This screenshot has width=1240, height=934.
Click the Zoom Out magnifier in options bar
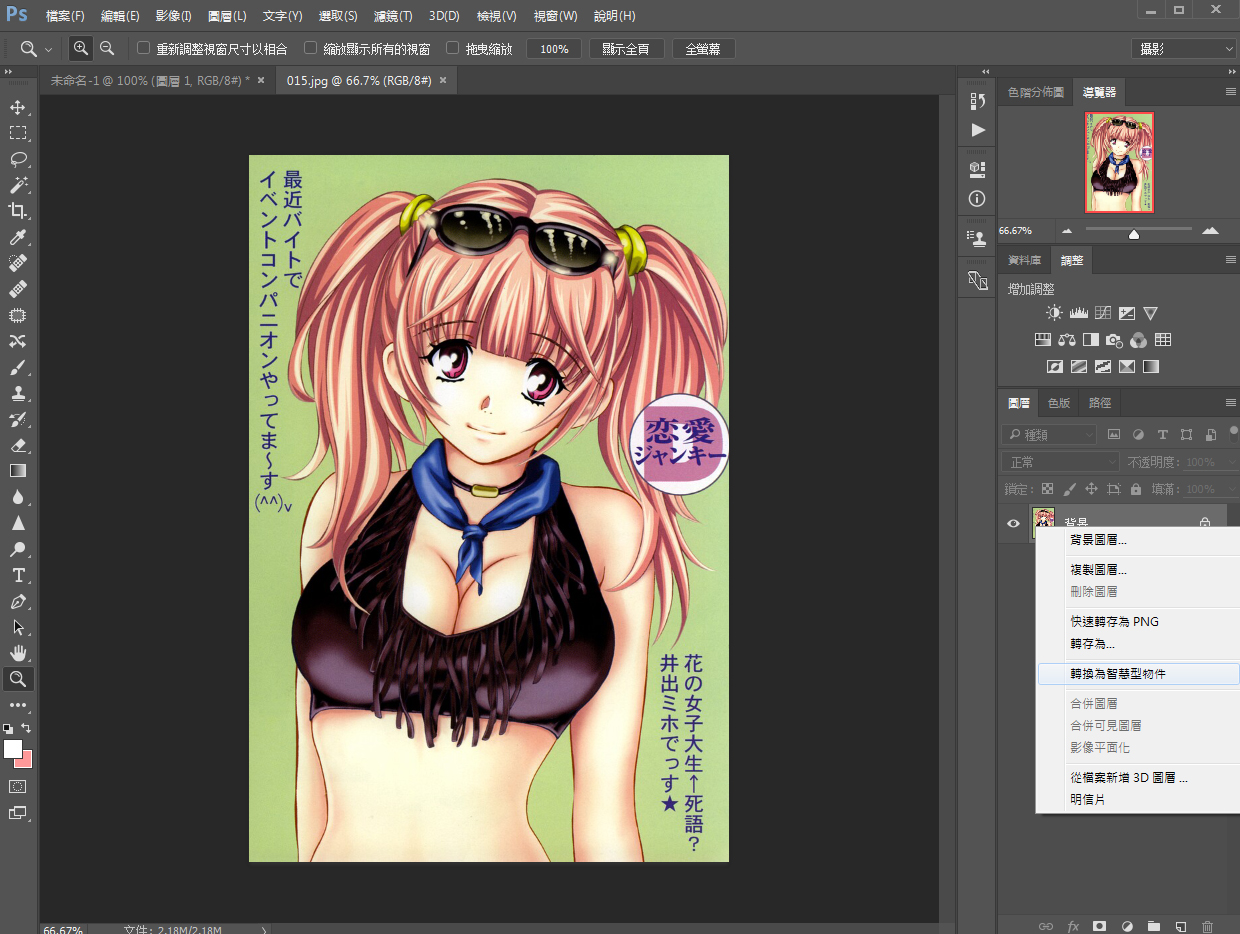coord(107,48)
